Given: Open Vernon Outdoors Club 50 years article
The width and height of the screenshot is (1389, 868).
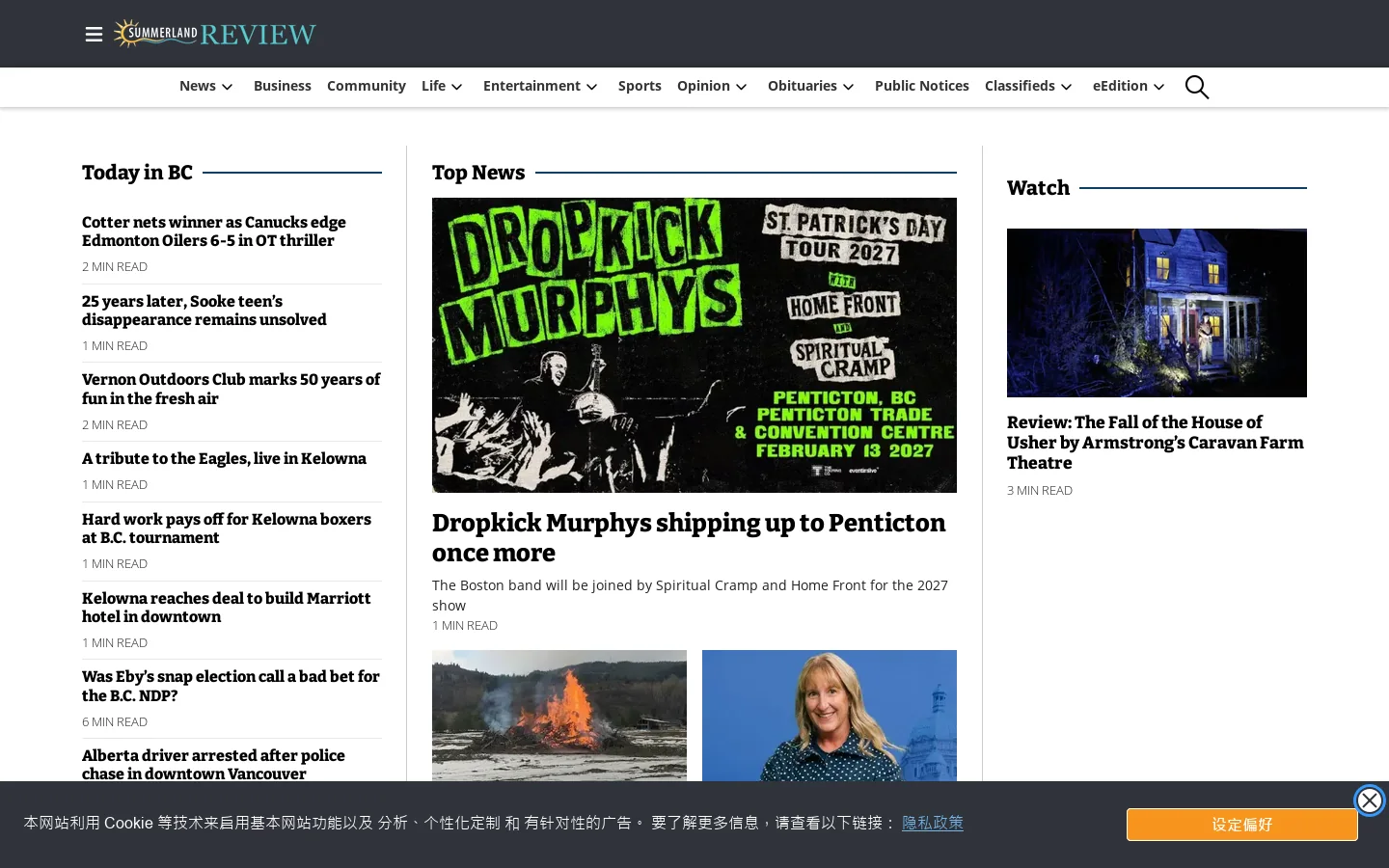Looking at the screenshot, I should 231,389.
